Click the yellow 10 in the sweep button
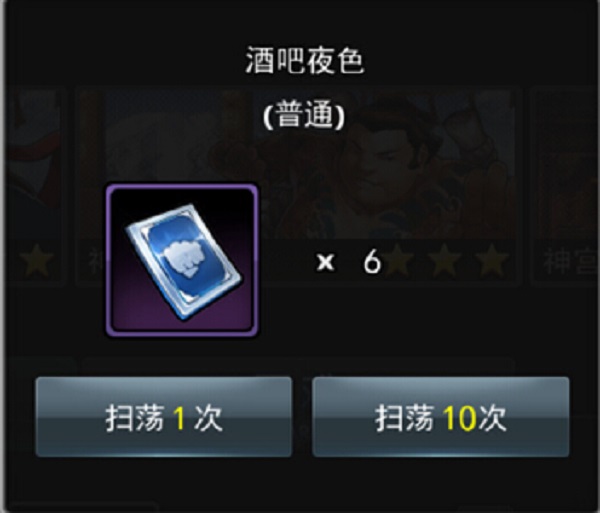 459,419
